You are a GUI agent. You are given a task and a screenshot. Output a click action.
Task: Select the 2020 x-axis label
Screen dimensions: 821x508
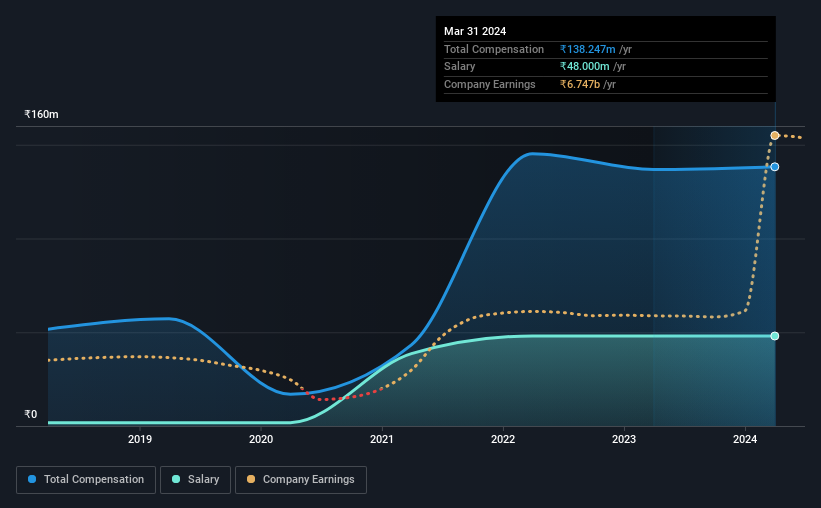261,439
